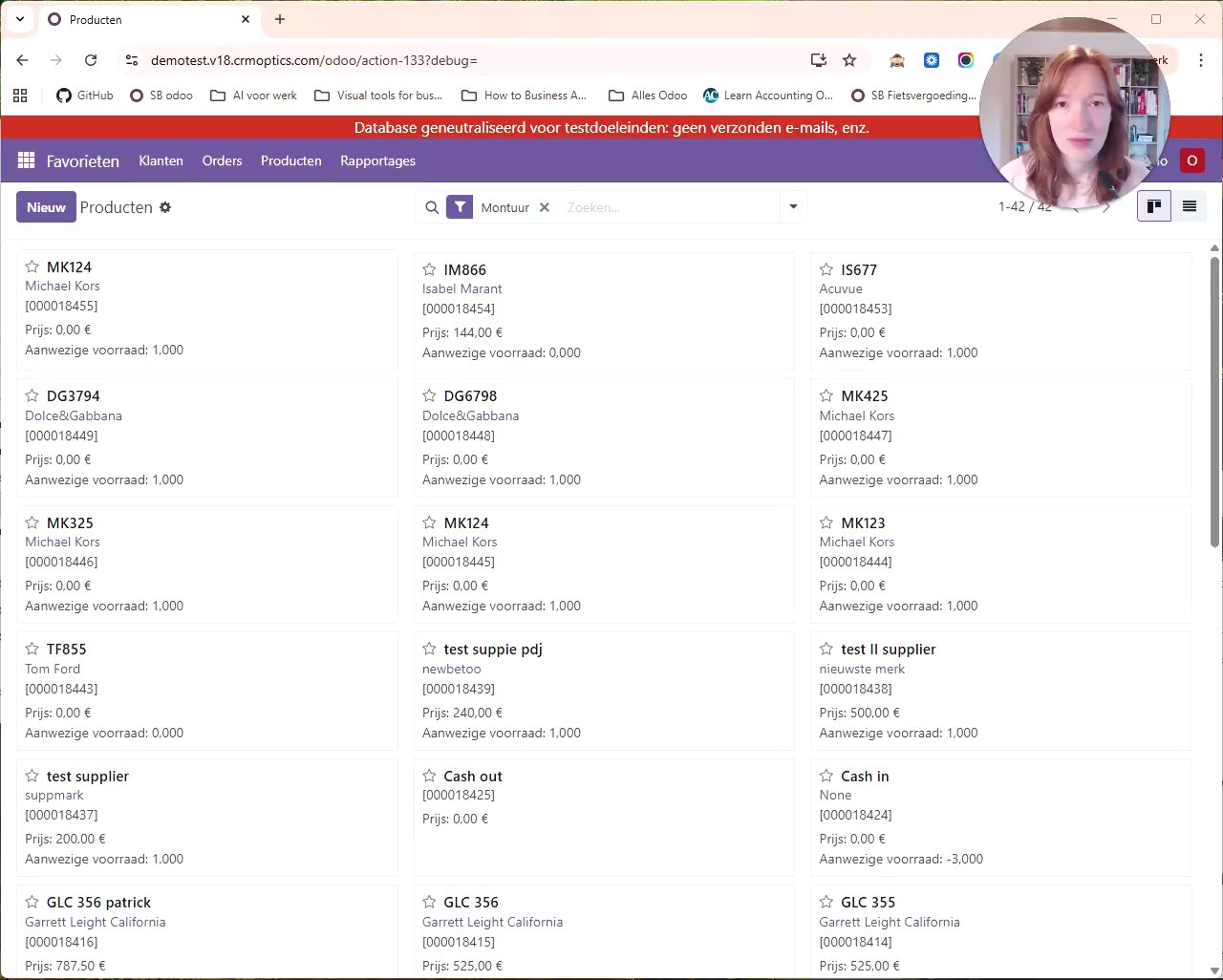Remove the Montuur filter tag
The image size is (1223, 980).
pyautogui.click(x=545, y=207)
